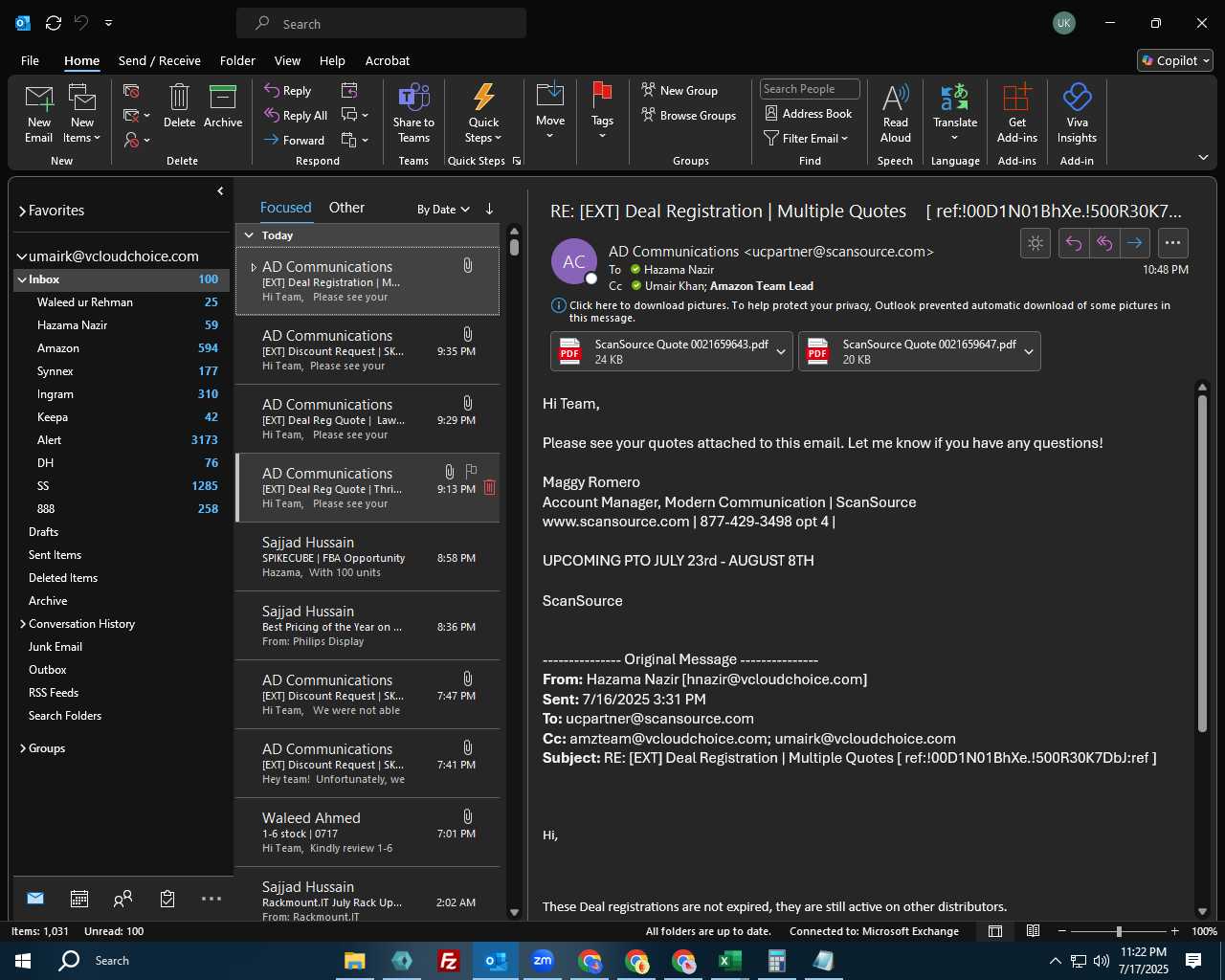Expand the Groups section
The height and width of the screenshot is (980, 1225).
23,748
